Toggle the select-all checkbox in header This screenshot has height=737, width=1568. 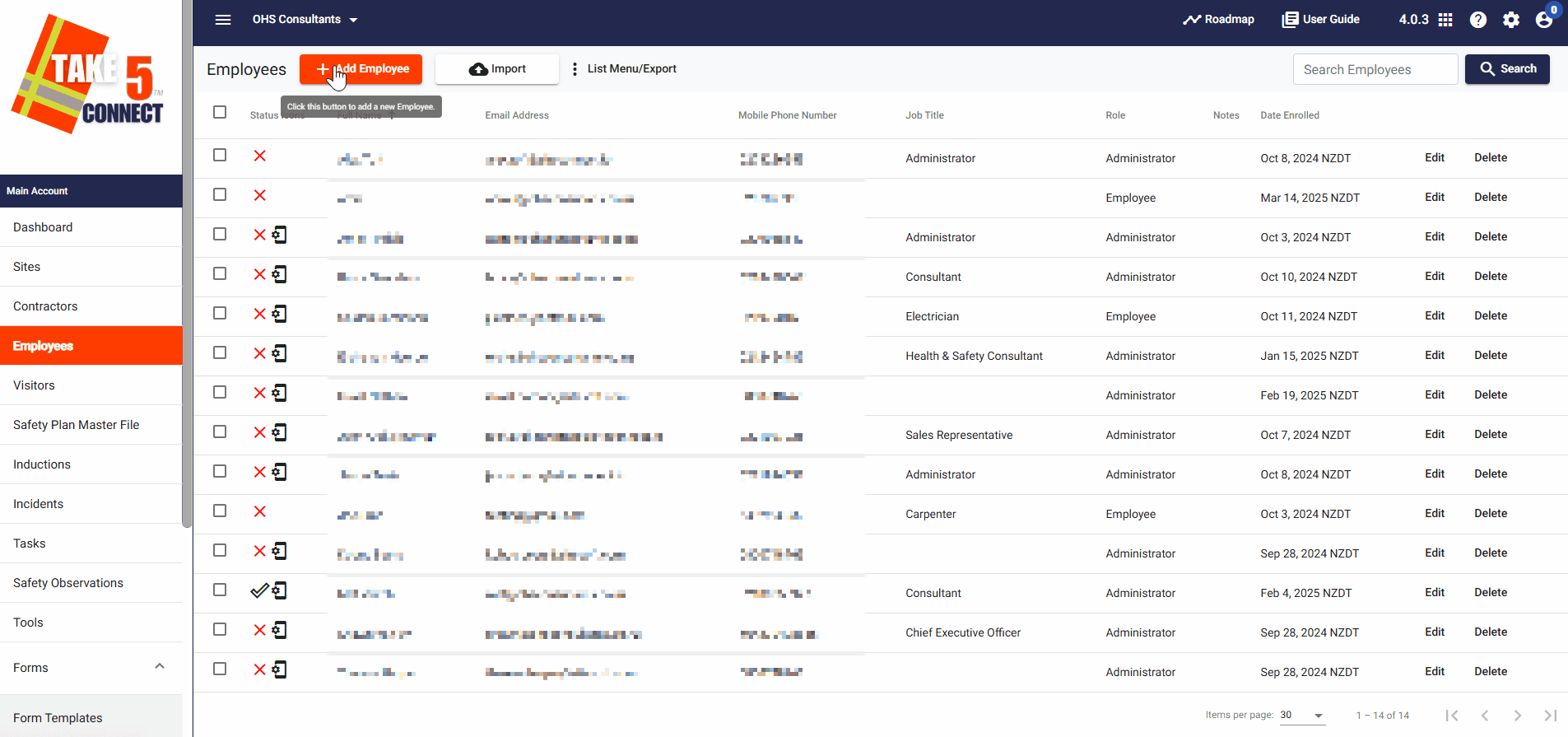(220, 112)
